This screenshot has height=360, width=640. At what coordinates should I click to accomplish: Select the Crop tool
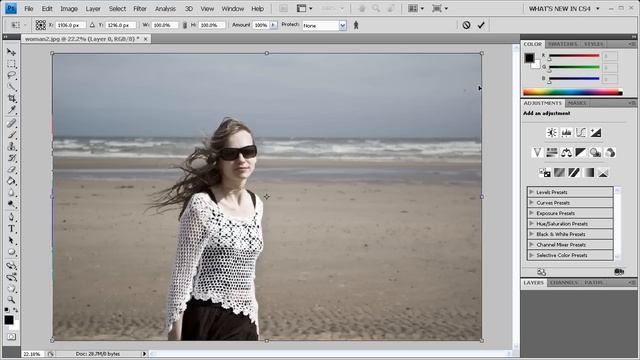point(11,98)
